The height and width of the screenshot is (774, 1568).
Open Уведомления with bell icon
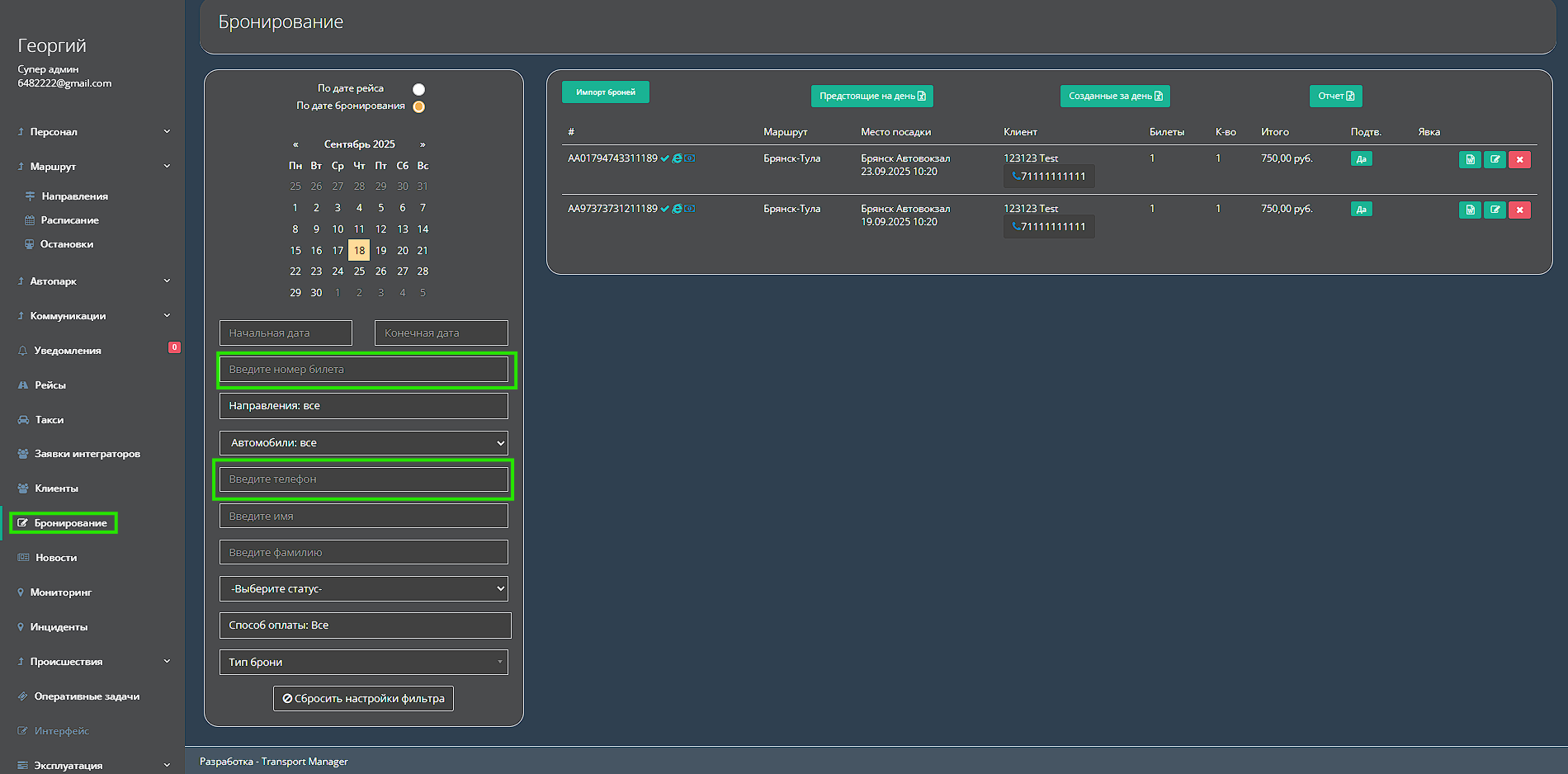[x=68, y=351]
